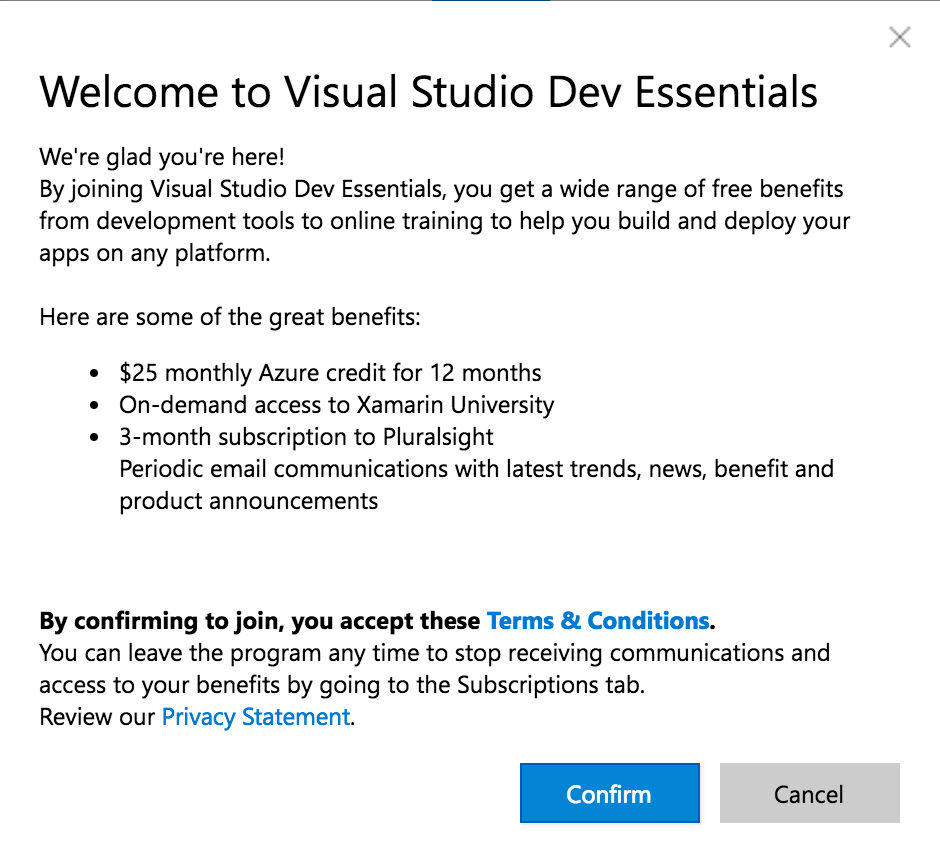Select the 3-month Pluralsight subscription item
The image size is (940, 860).
[x=306, y=437]
